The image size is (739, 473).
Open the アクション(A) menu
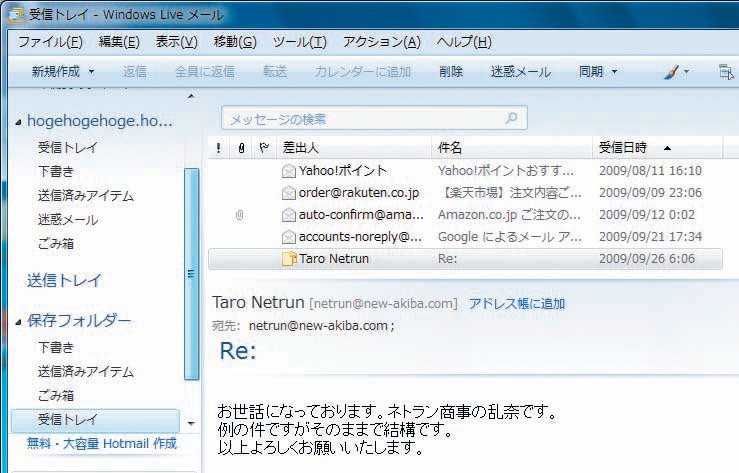point(382,42)
